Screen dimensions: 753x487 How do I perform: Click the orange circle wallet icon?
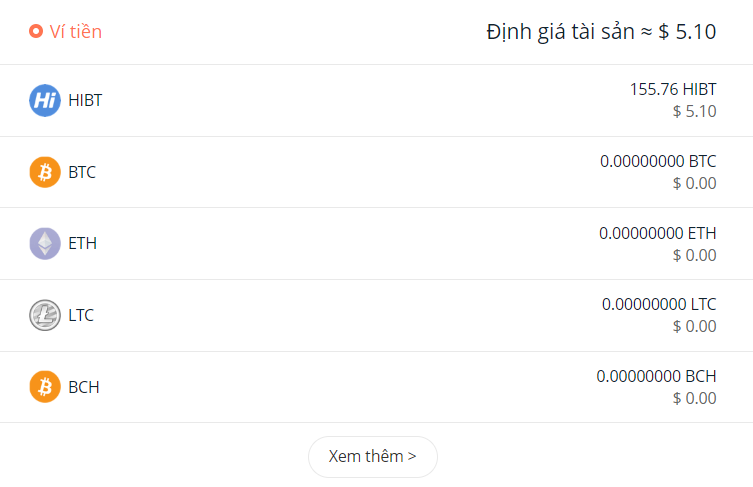coord(36,32)
